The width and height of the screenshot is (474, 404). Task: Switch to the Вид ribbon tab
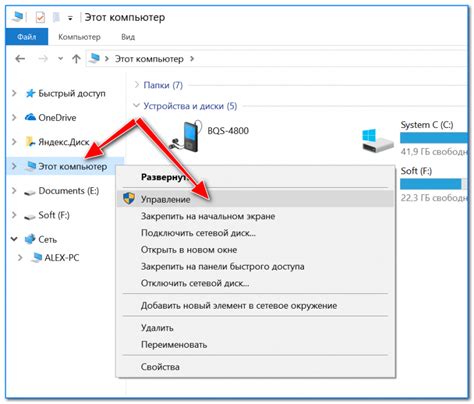[128, 37]
